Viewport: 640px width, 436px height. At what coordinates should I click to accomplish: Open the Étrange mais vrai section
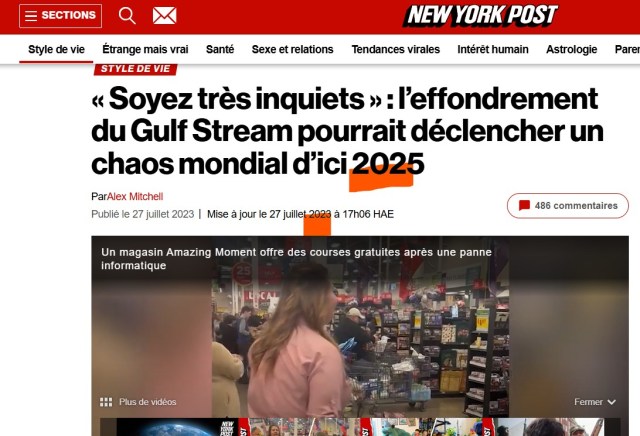point(145,49)
